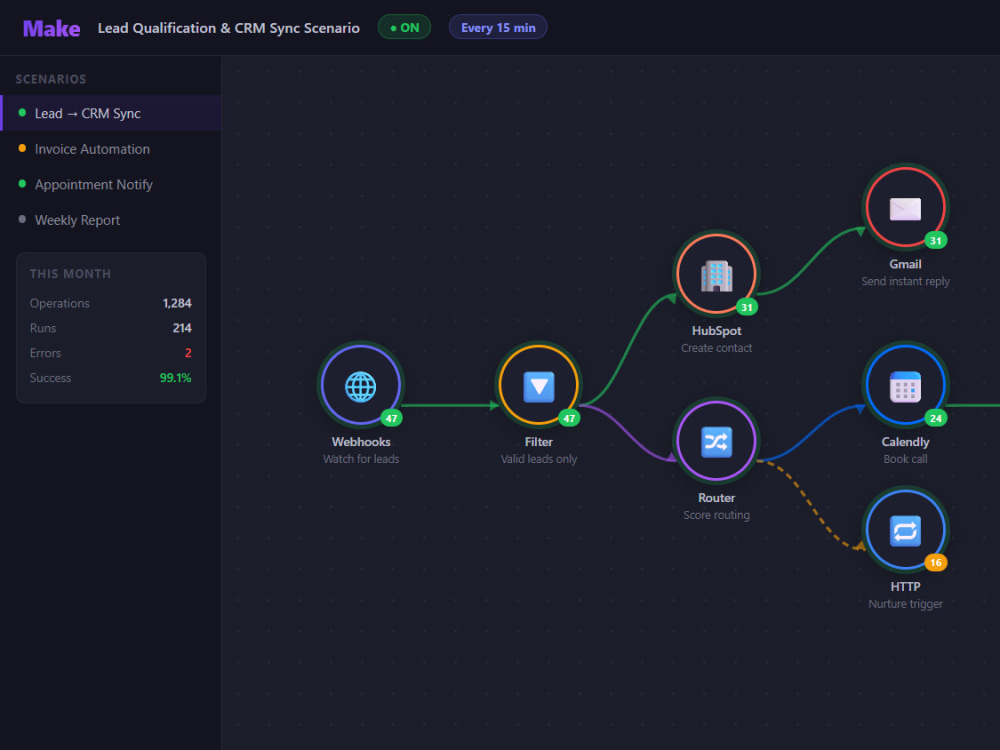Click the Calendly module label
The width and height of the screenshot is (1000, 750).
(x=905, y=441)
